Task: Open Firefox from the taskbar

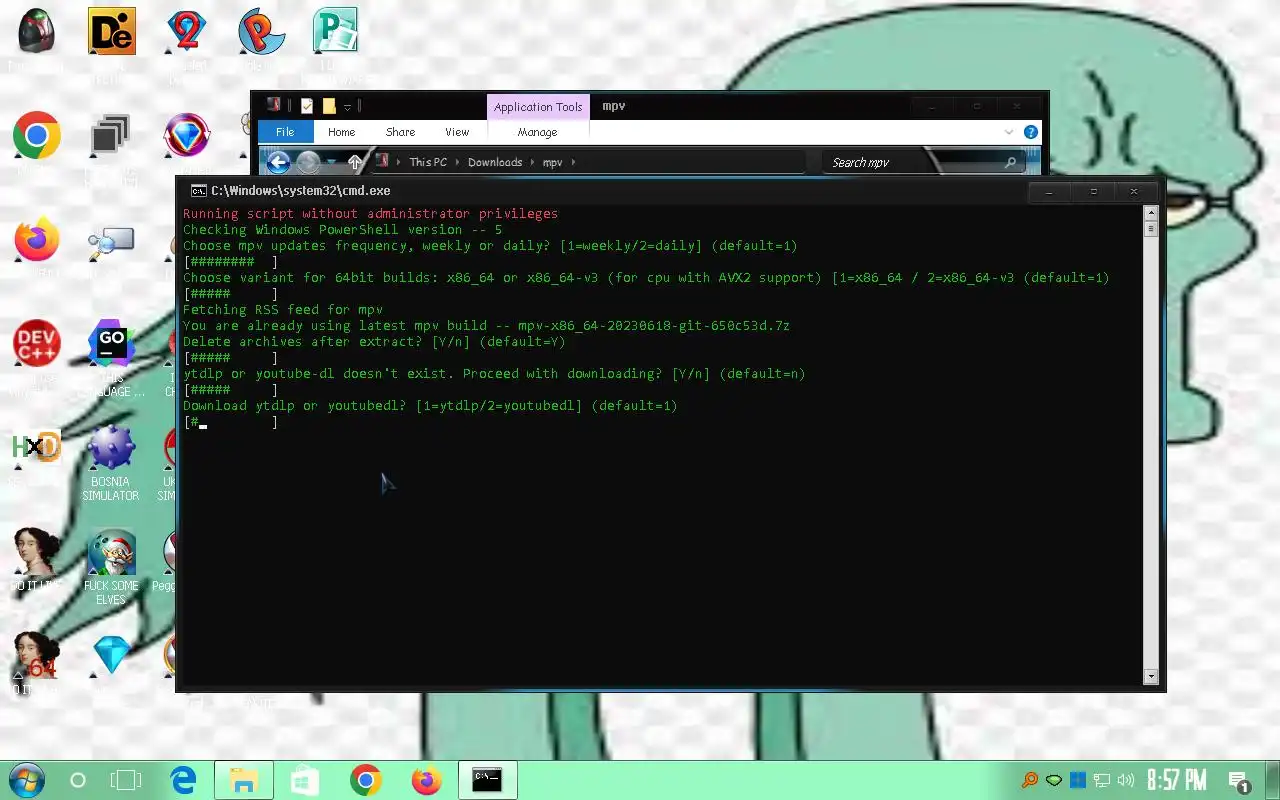Action: pos(427,780)
